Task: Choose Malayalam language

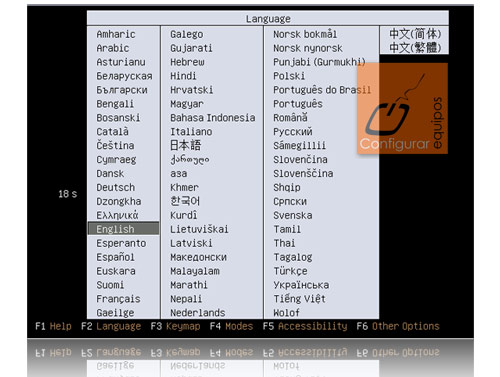Action: point(195,271)
